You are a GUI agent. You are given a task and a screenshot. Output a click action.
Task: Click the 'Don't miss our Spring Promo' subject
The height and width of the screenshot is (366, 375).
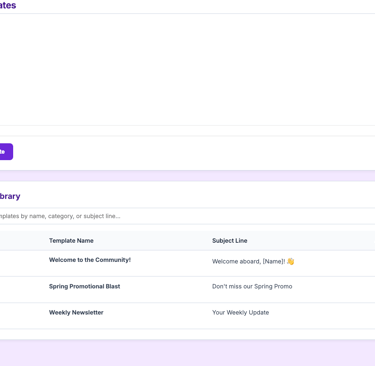252,286
